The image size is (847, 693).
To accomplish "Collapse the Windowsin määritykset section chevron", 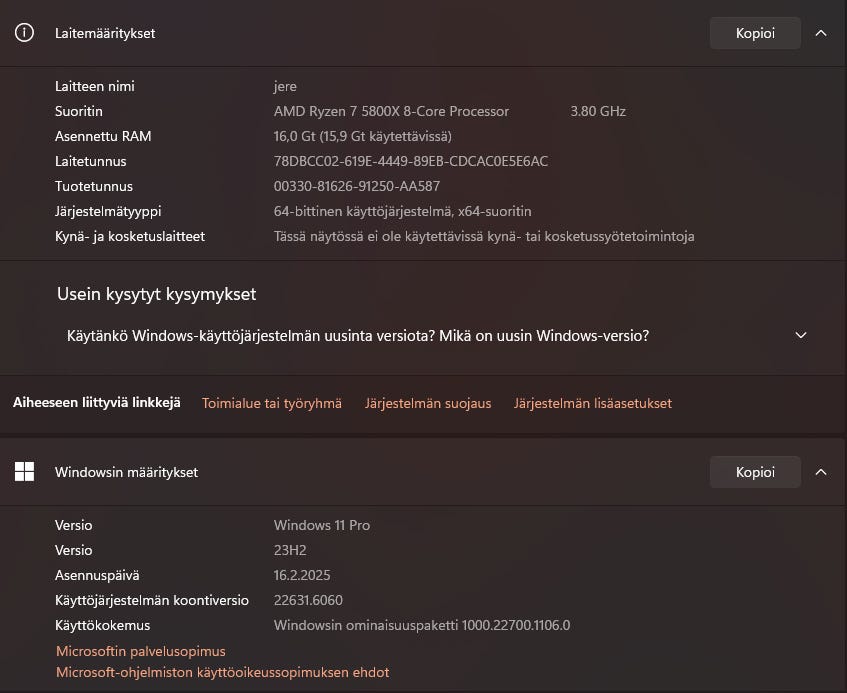I will pyautogui.click(x=821, y=472).
